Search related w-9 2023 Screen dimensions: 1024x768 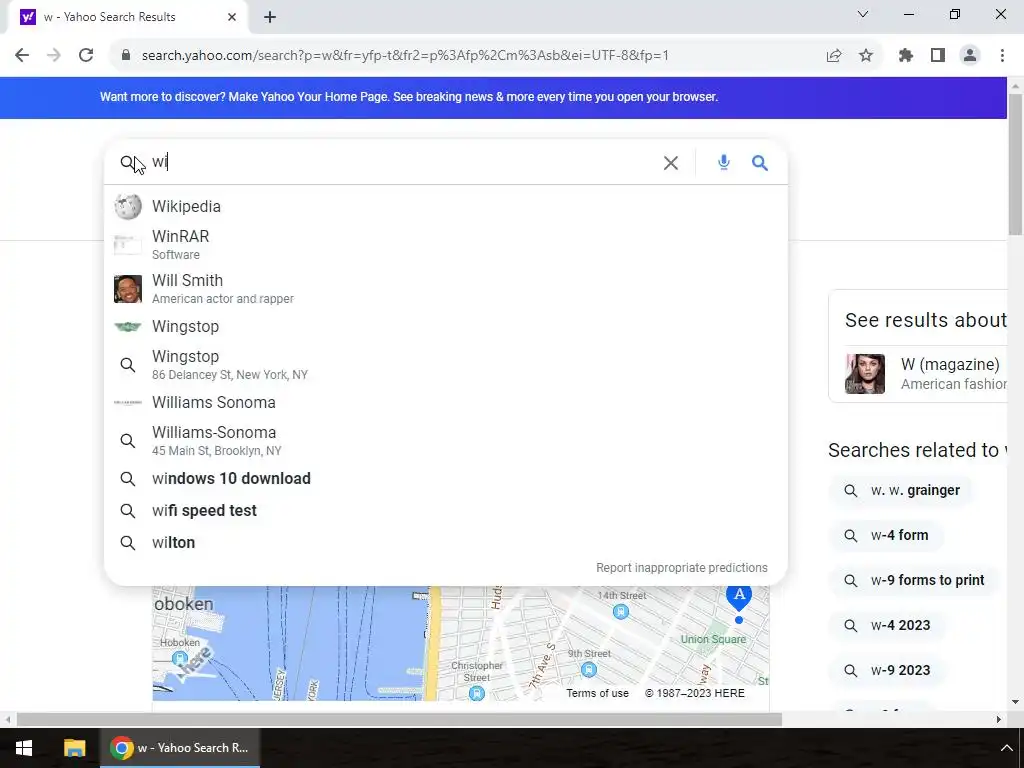887,671
